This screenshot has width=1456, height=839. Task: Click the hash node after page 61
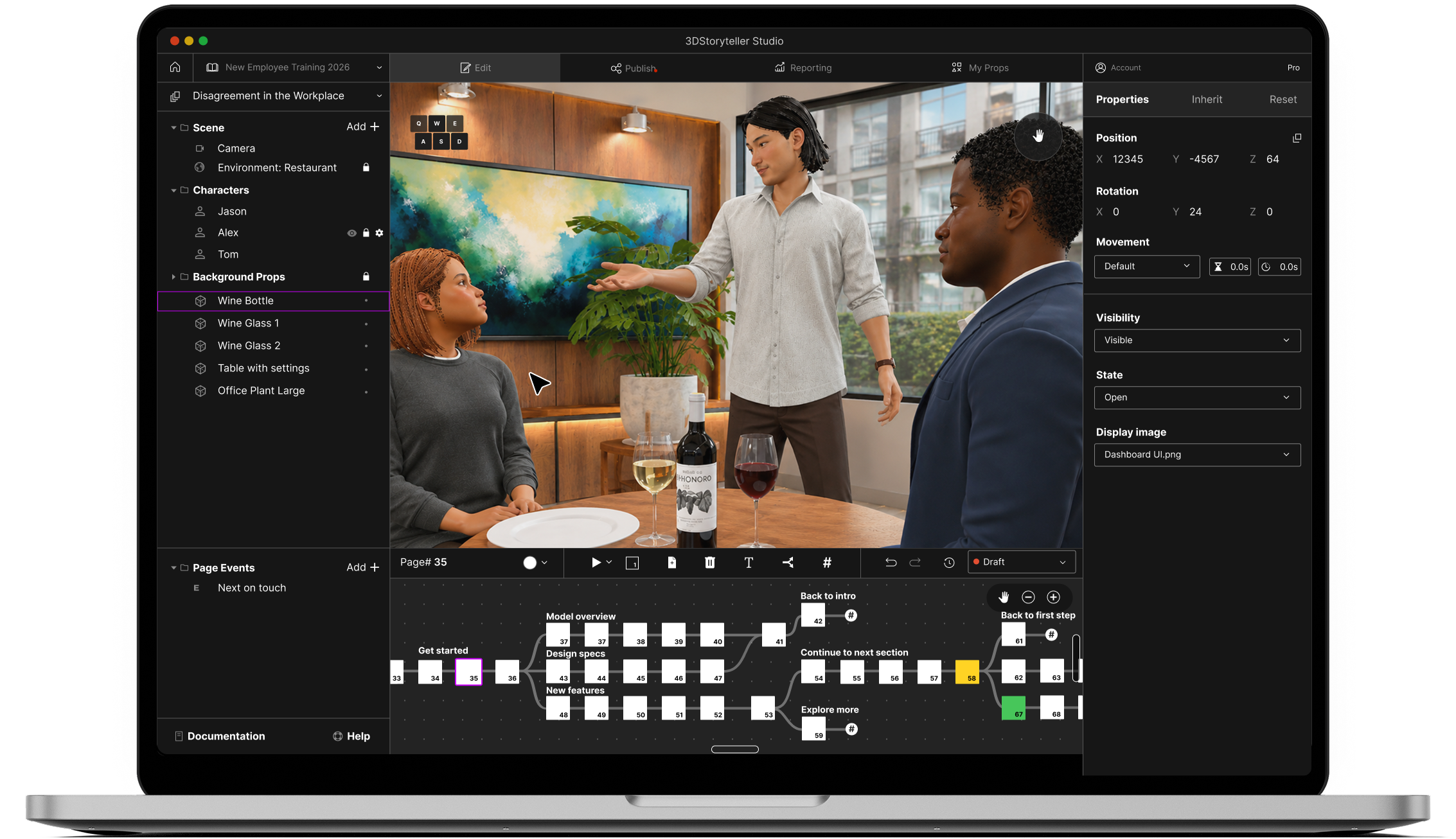(x=1051, y=635)
